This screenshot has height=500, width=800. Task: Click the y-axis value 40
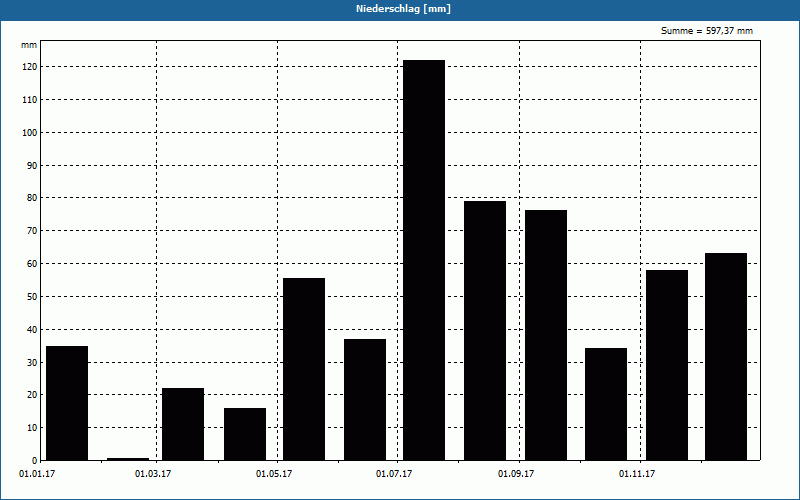[32, 330]
